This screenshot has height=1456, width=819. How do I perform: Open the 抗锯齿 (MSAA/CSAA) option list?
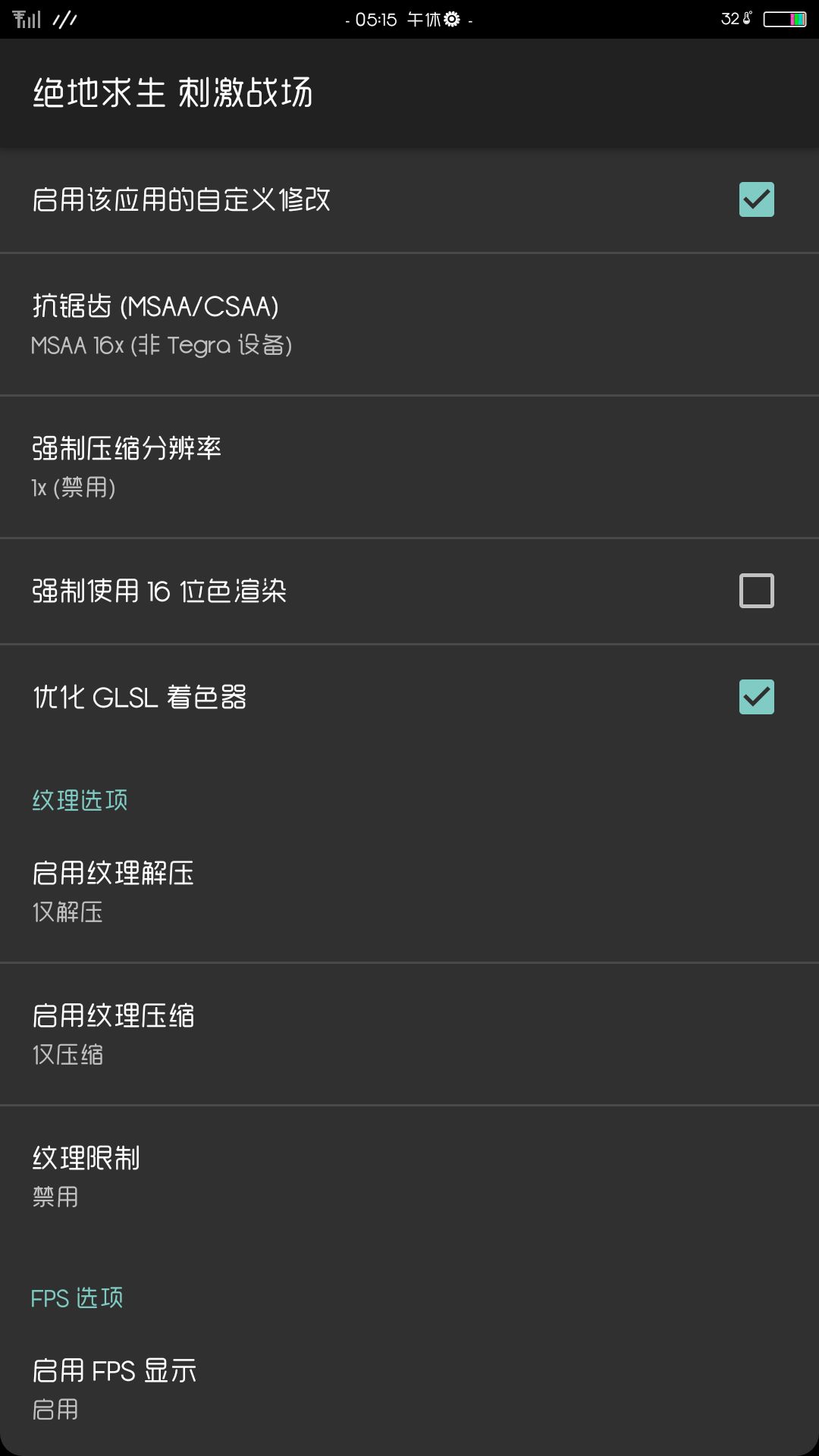pos(409,325)
